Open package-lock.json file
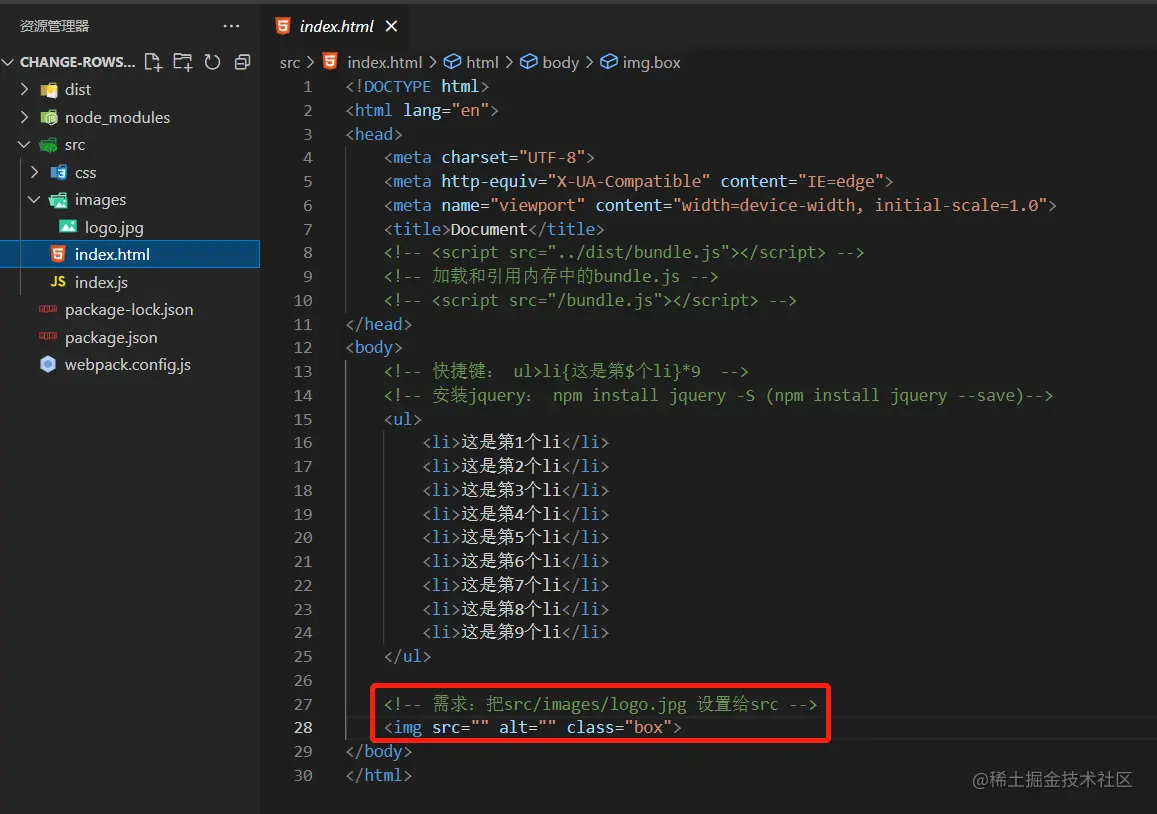 pyautogui.click(x=130, y=310)
